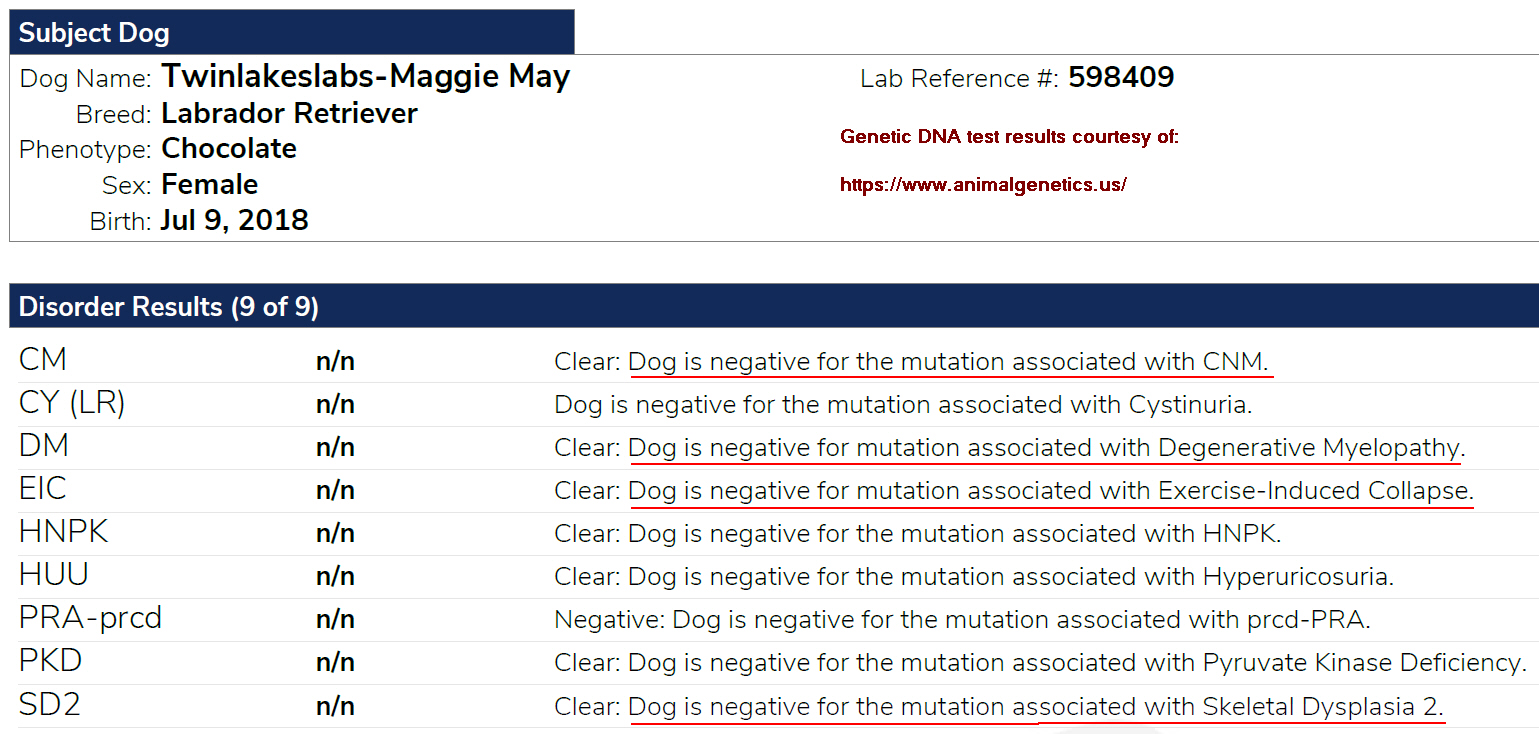1539x734 pixels.
Task: Click the underlined CNM result text
Action: 949,362
